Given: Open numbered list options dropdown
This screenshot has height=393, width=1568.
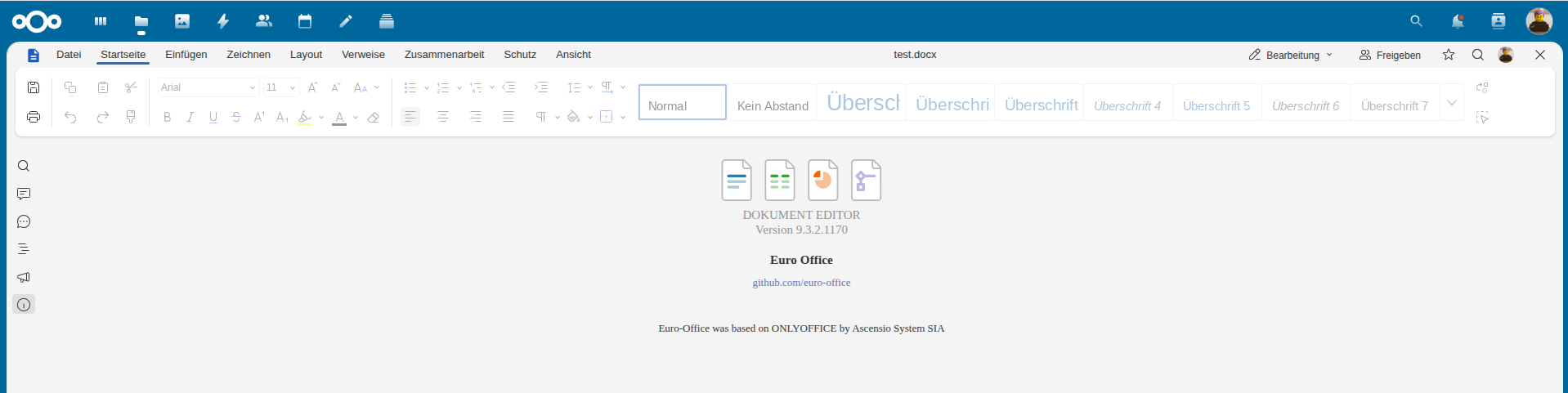Looking at the screenshot, I should click(459, 87).
